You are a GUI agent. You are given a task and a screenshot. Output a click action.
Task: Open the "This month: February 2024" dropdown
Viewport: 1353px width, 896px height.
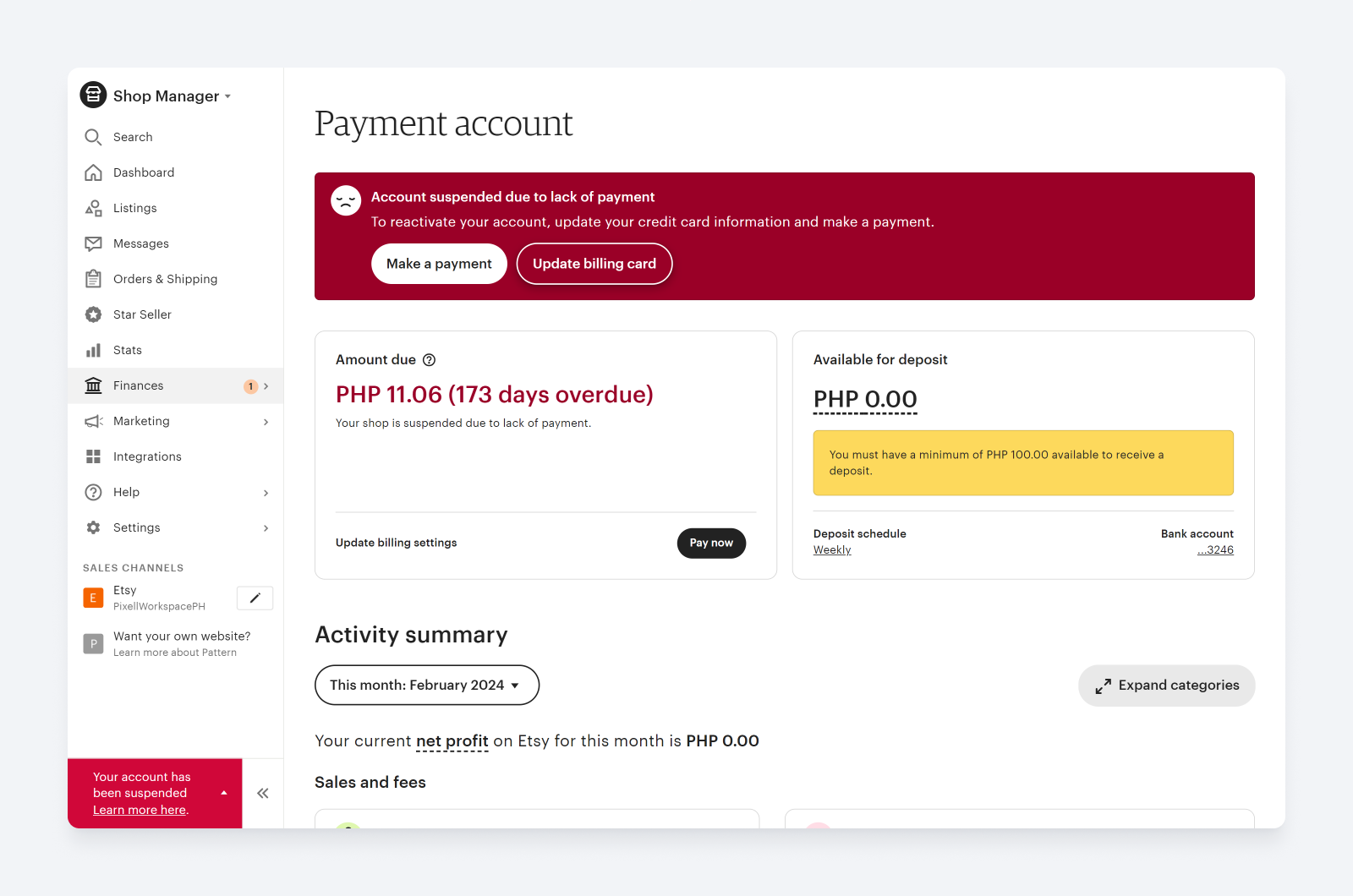click(x=426, y=685)
